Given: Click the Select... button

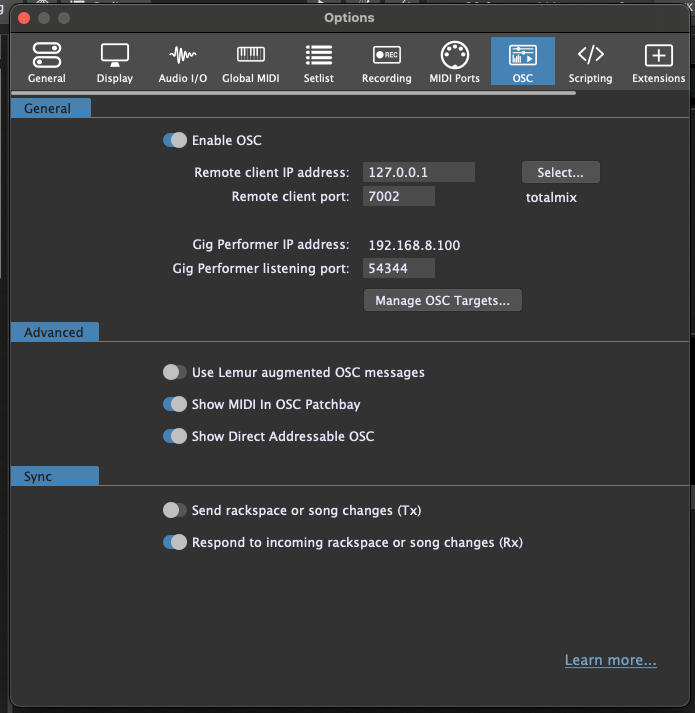Looking at the screenshot, I should [560, 172].
